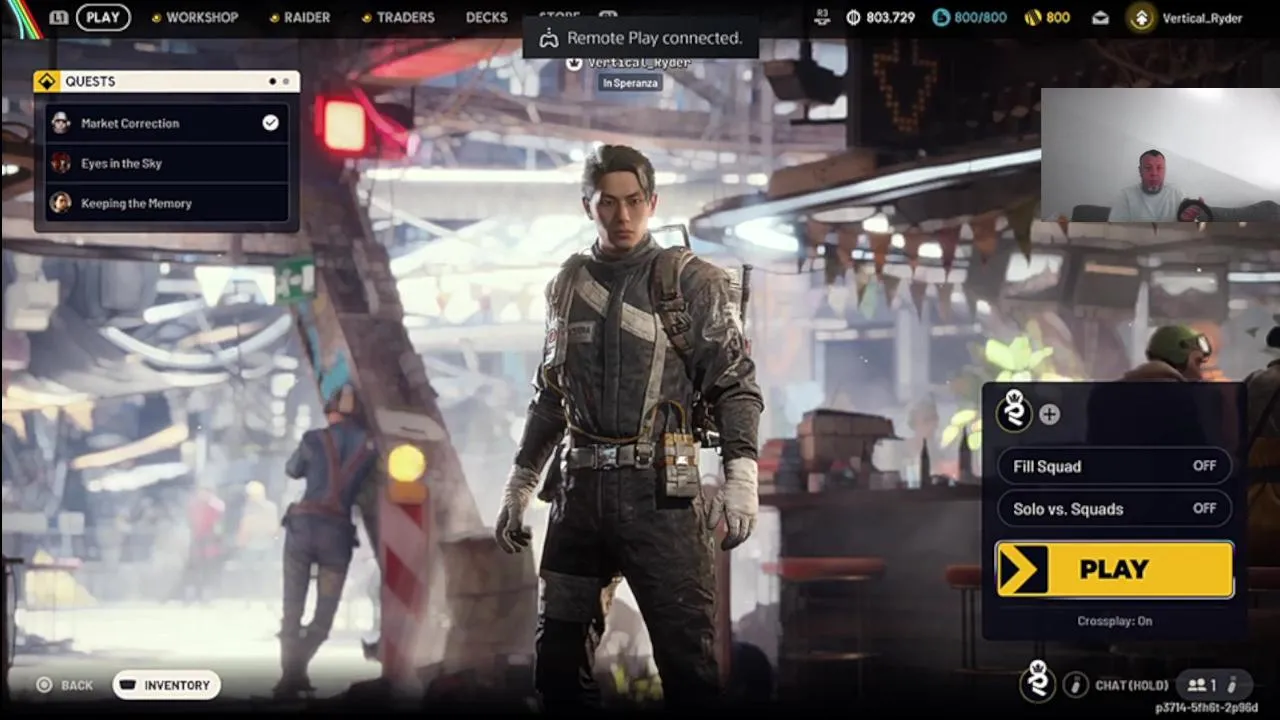Open the party members count button

point(1213,685)
